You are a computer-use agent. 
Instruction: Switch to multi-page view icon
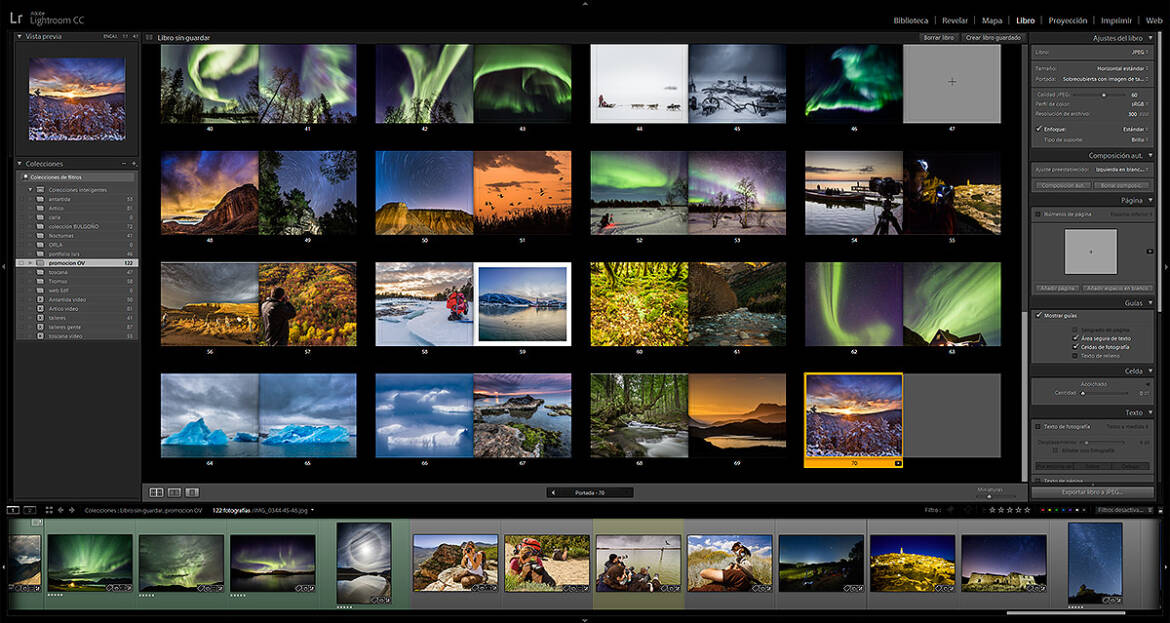click(x=156, y=492)
